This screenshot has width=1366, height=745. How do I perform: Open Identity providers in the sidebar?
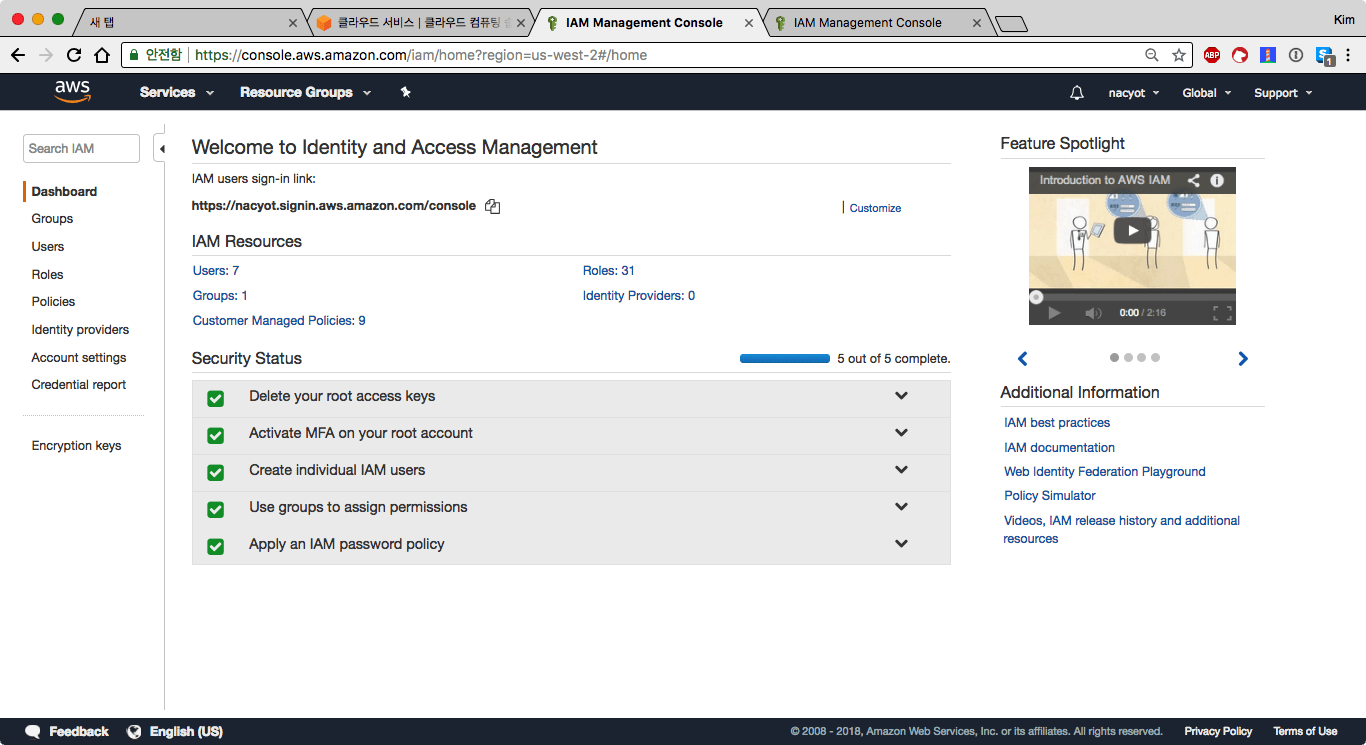[x=80, y=329]
